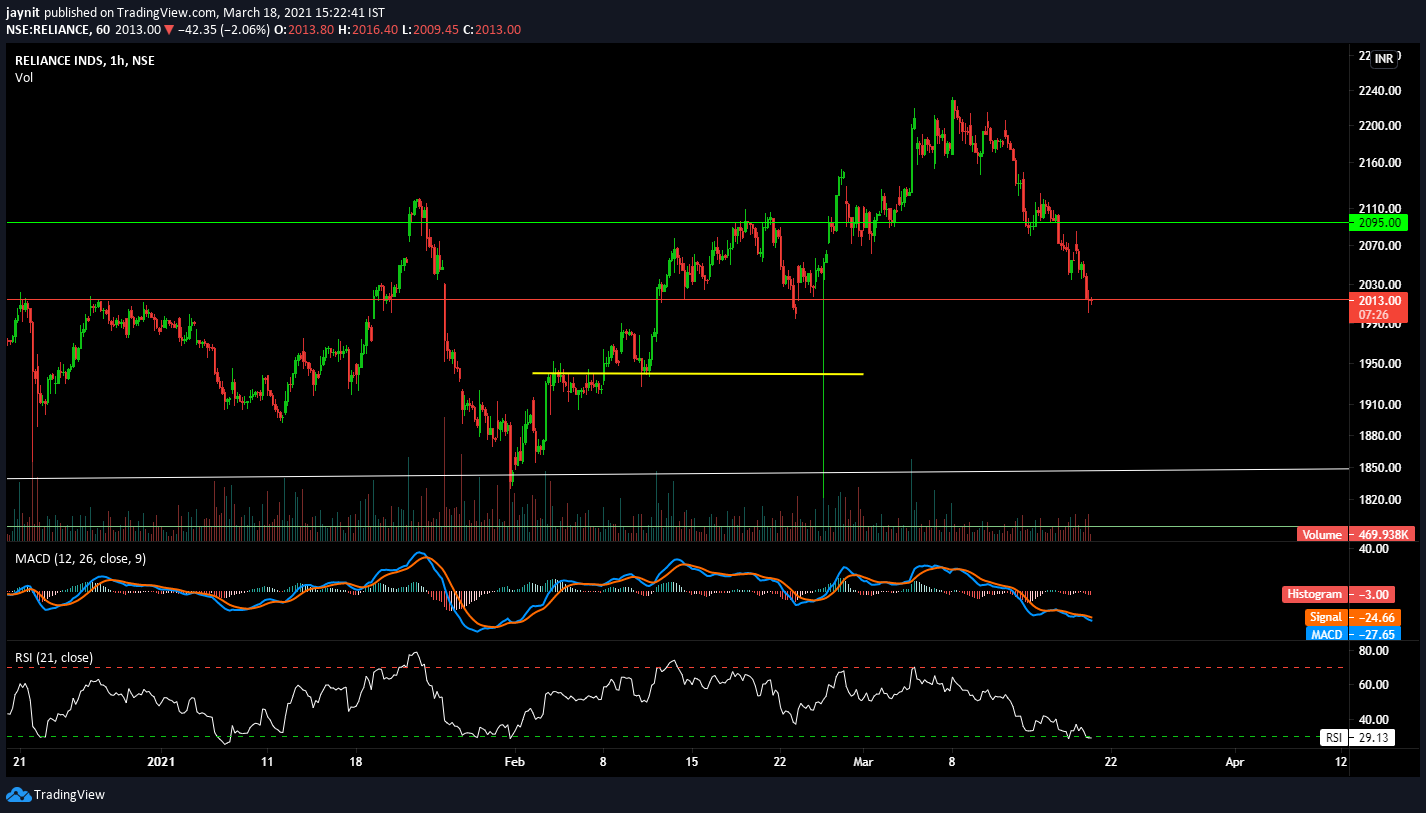The width and height of the screenshot is (1426, 813).
Task: Click the 2021 label on time axis
Action: [x=161, y=762]
